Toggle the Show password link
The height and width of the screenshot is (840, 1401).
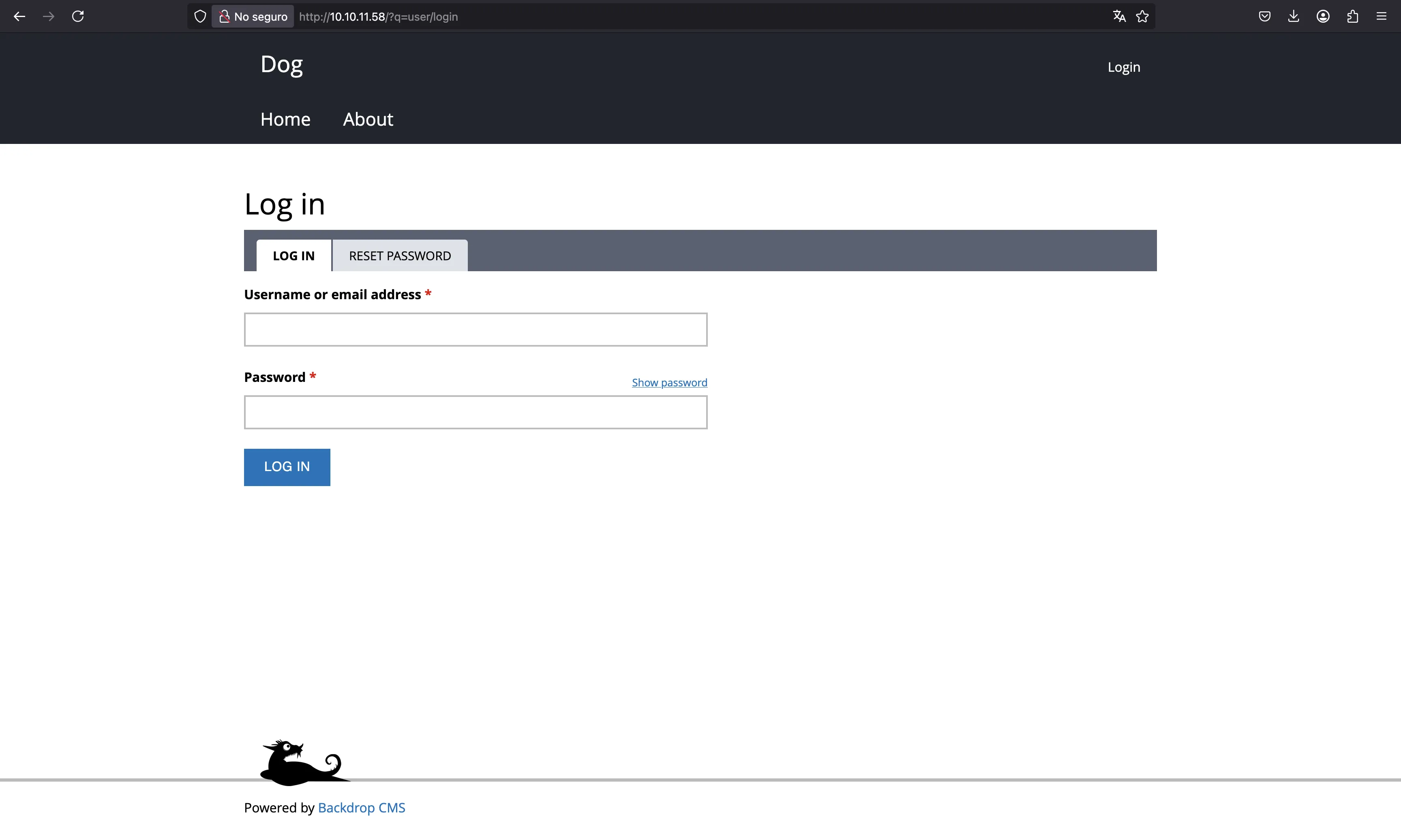point(669,383)
